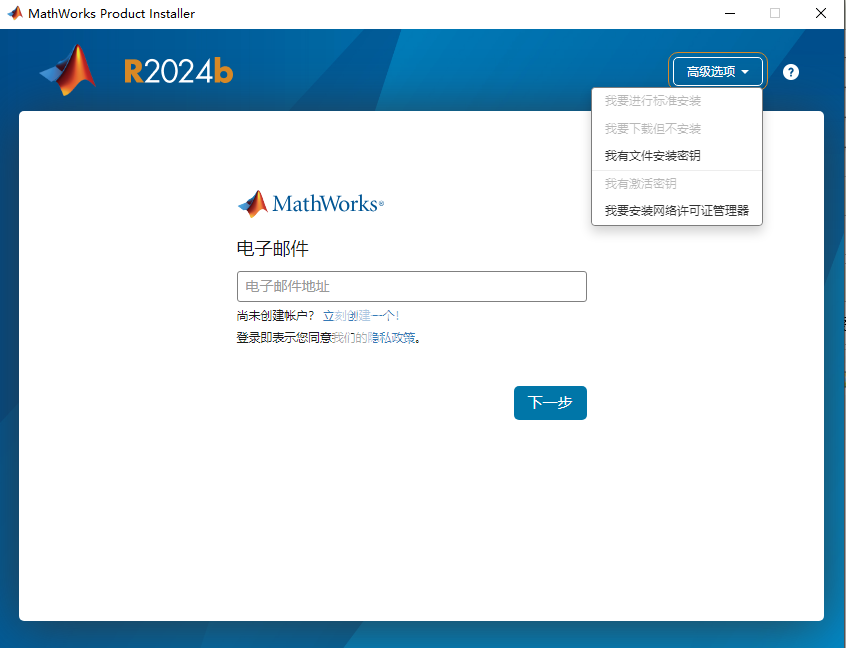This screenshot has height=648, width=846.
Task: Click the 电子邮件 field label
Action: pyautogui.click(x=272, y=249)
